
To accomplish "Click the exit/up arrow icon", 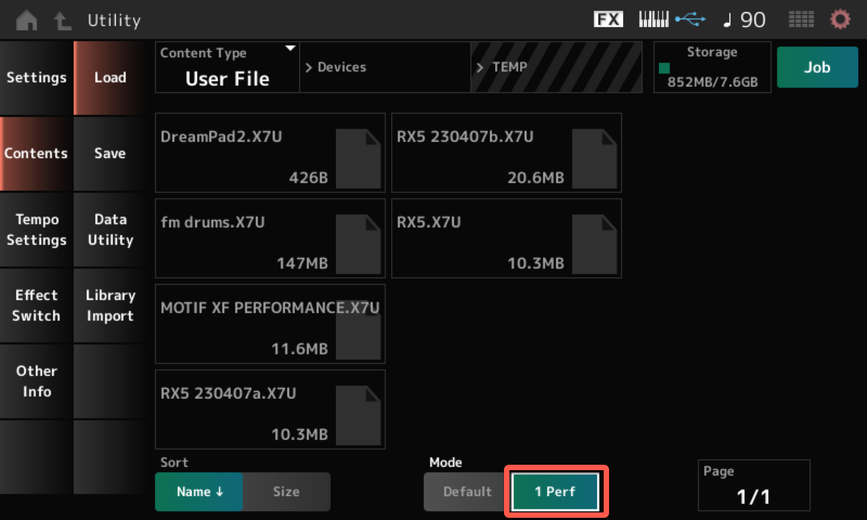I will [62, 20].
